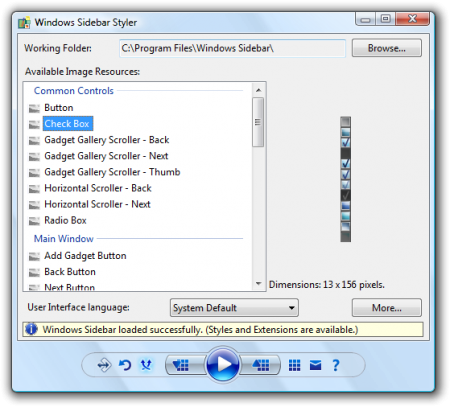Click the crossed arrows icon in toolbar

(146, 365)
